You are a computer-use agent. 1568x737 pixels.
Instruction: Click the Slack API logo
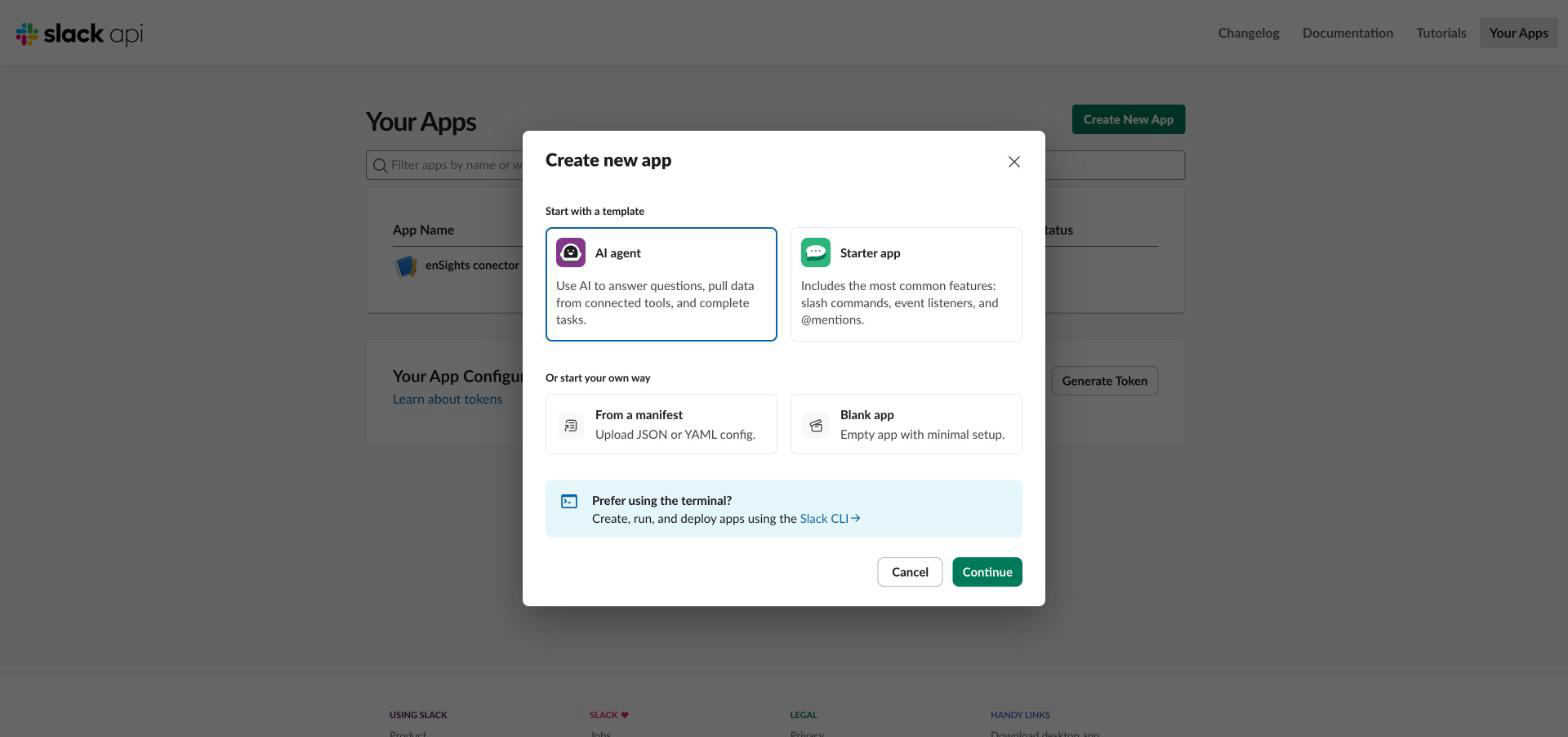click(x=80, y=34)
